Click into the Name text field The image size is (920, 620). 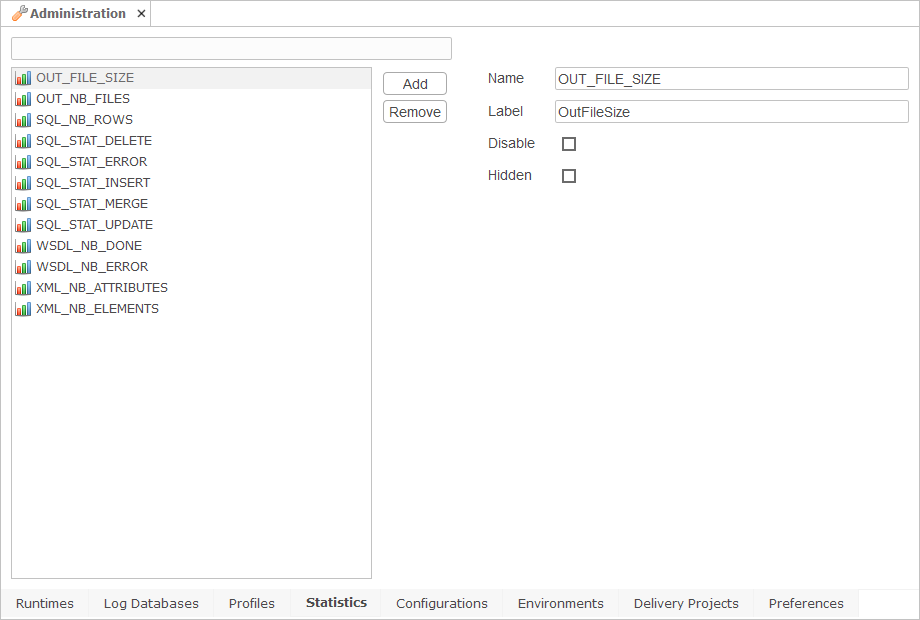731,79
